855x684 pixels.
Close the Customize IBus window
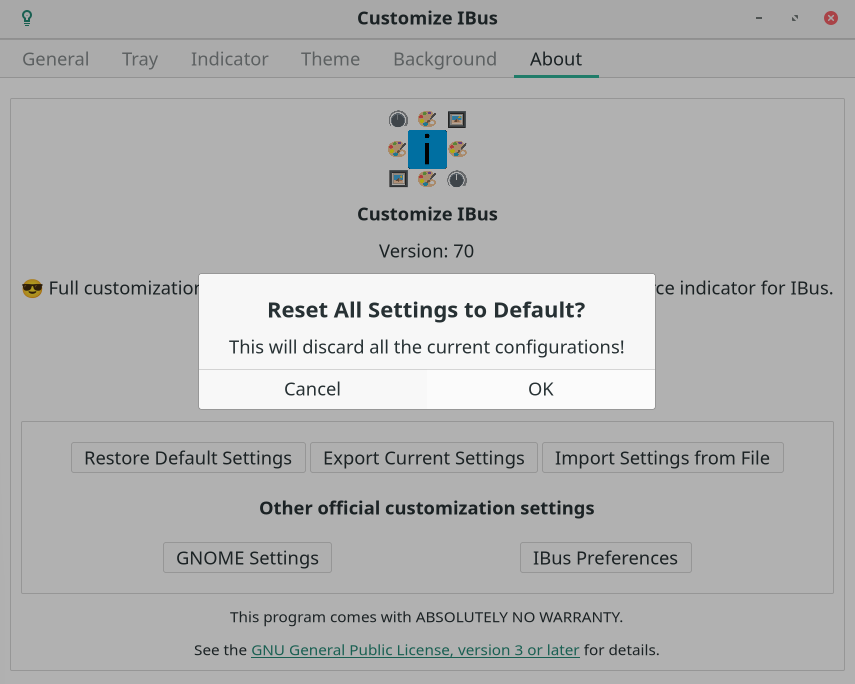[x=830, y=18]
